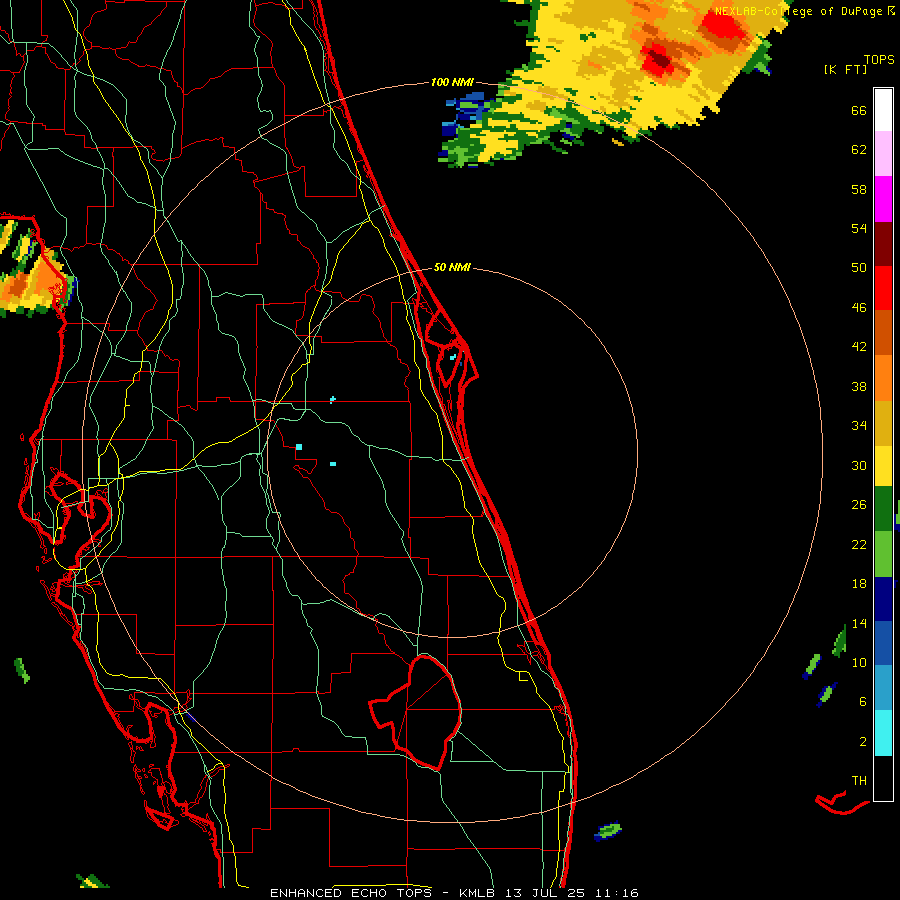
Task: Select the bright yellow legend band
Action: (883, 466)
